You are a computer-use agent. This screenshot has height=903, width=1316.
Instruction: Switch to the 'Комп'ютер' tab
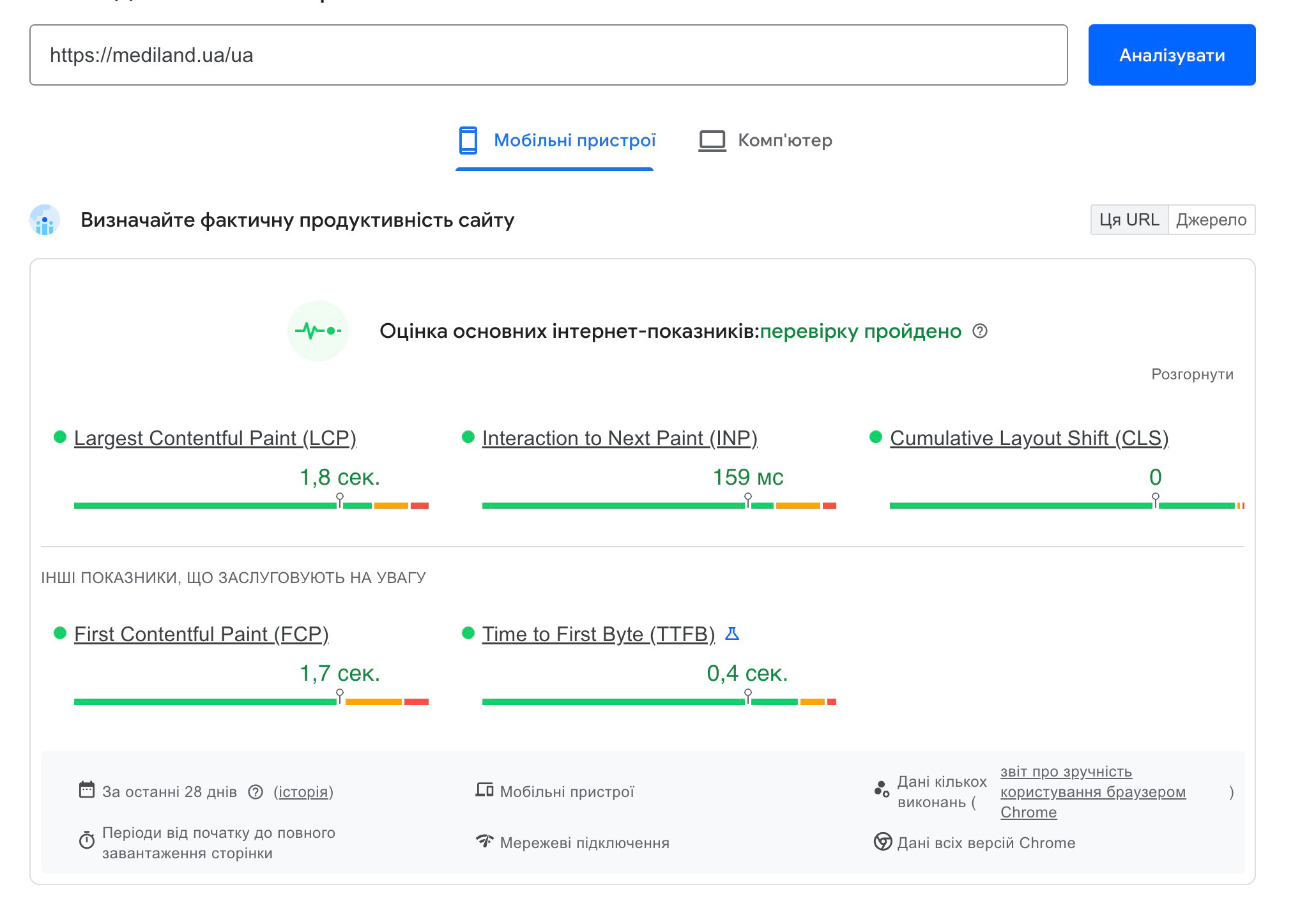pos(765,140)
